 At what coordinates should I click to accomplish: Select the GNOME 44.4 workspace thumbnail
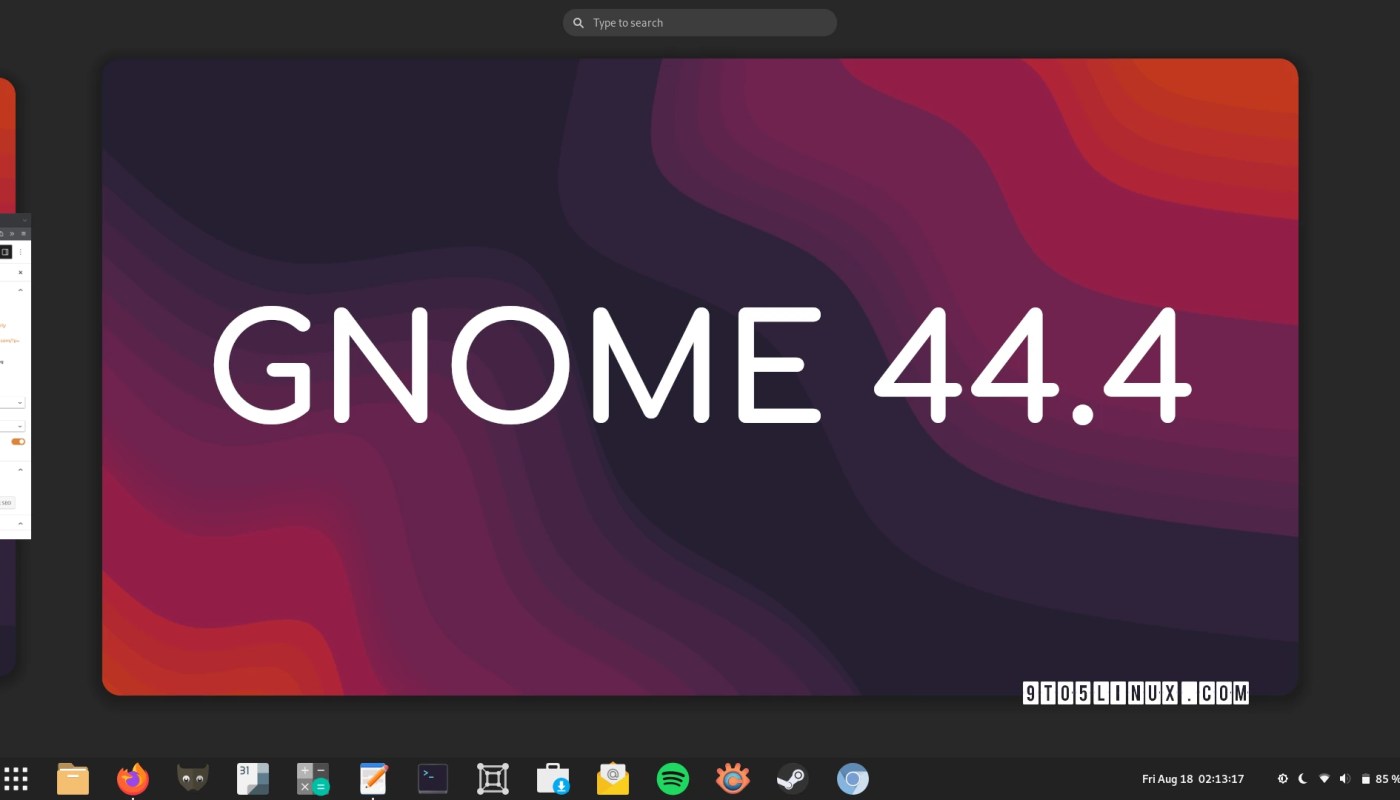700,377
